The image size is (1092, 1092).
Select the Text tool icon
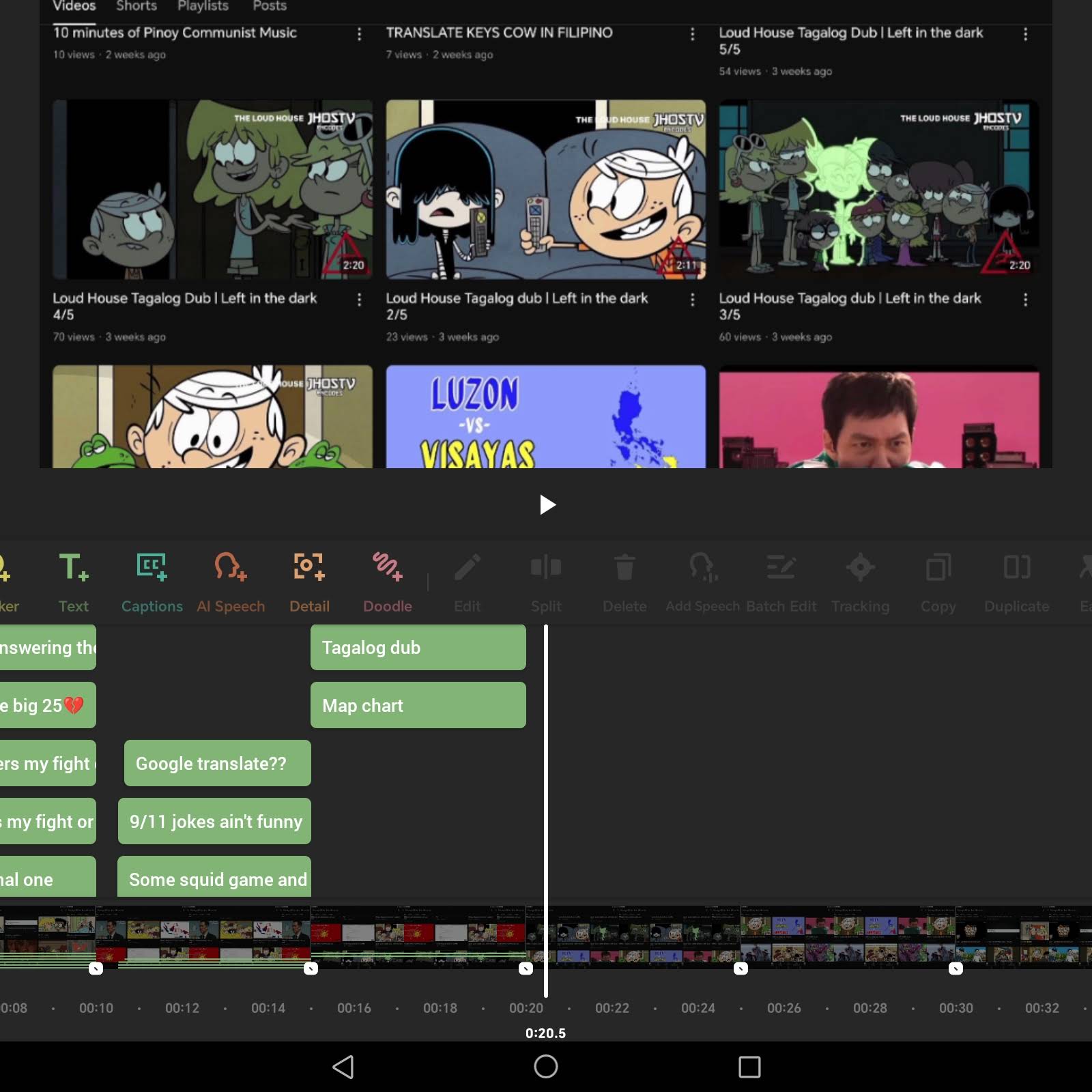tap(74, 567)
